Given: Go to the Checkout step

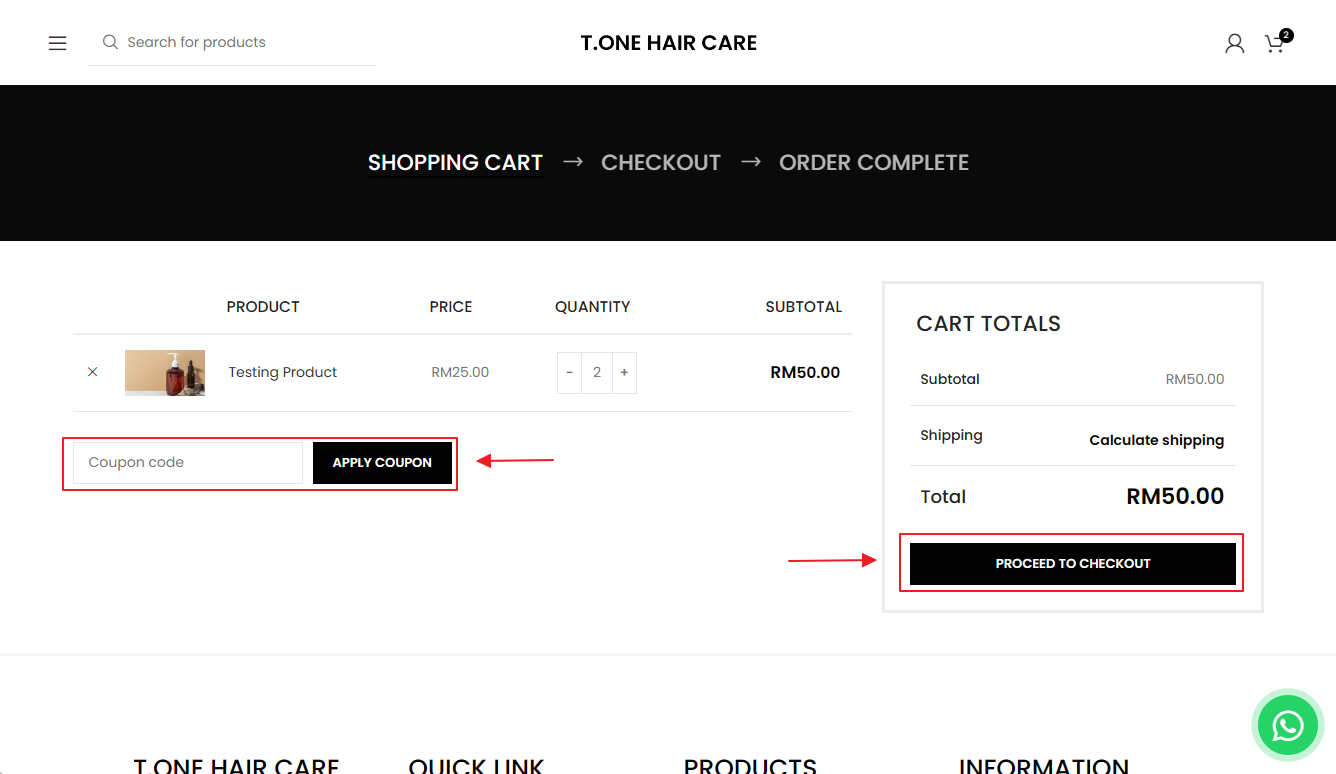Looking at the screenshot, I should pyautogui.click(x=660, y=163).
